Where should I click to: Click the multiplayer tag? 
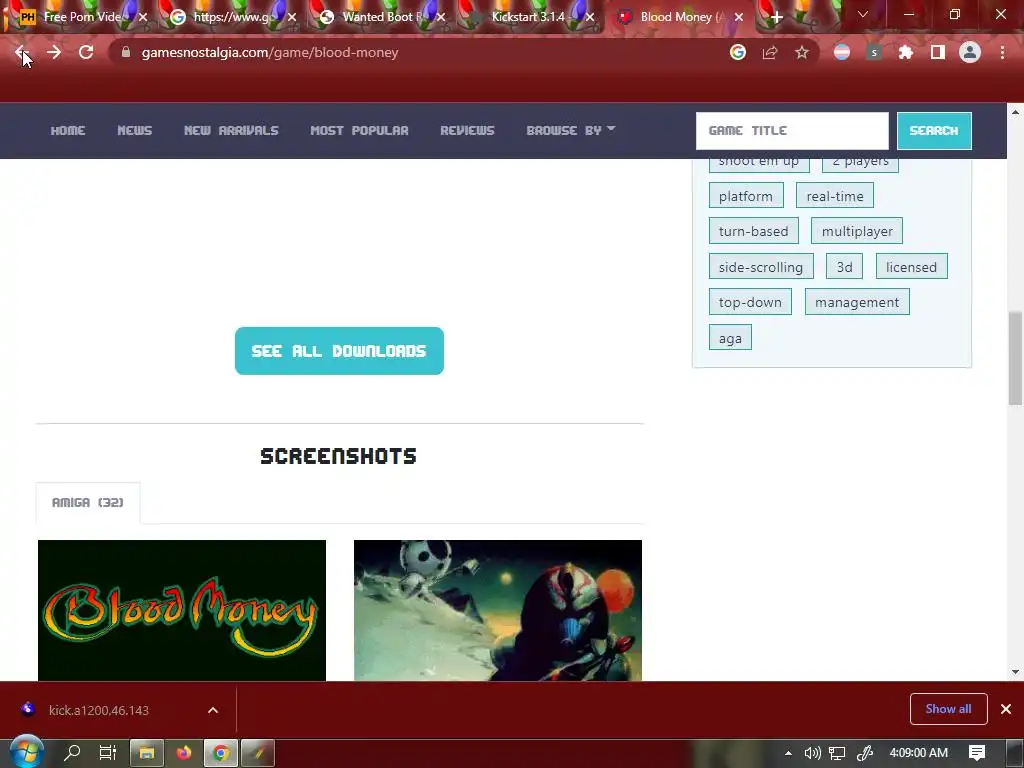tap(857, 231)
